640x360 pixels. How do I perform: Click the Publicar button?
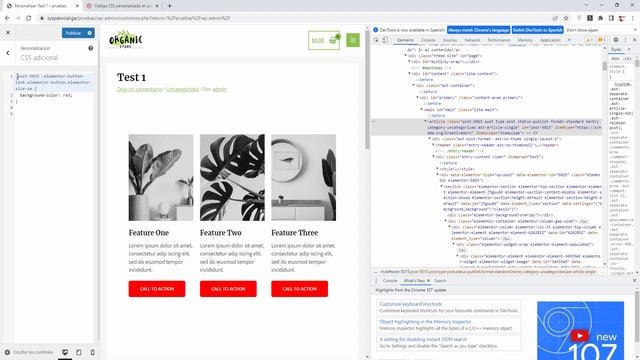73,33
